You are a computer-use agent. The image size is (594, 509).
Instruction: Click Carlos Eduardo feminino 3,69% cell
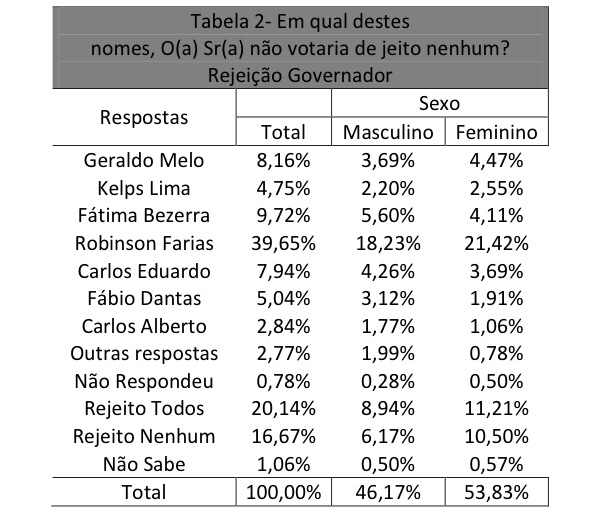coord(497,272)
